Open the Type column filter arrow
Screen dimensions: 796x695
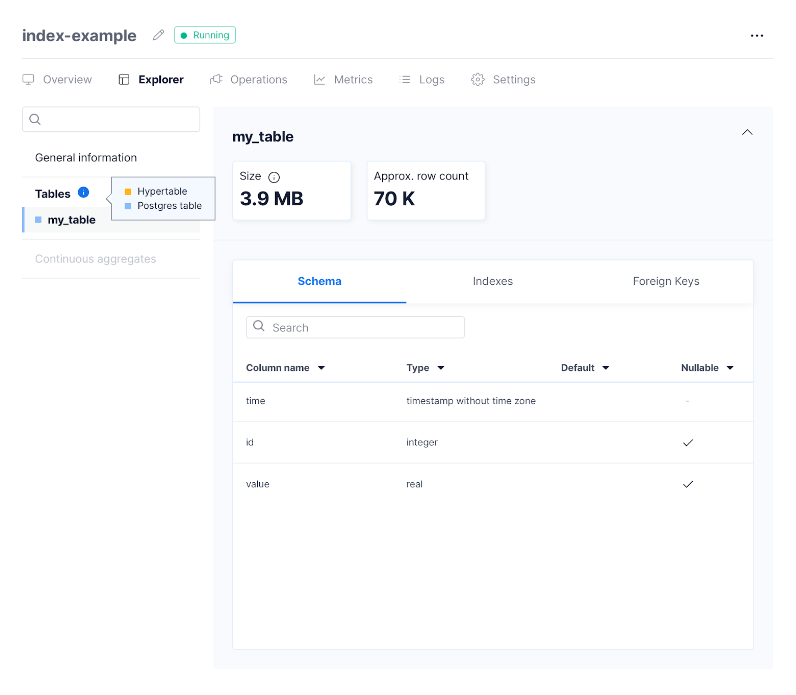pyautogui.click(x=441, y=368)
